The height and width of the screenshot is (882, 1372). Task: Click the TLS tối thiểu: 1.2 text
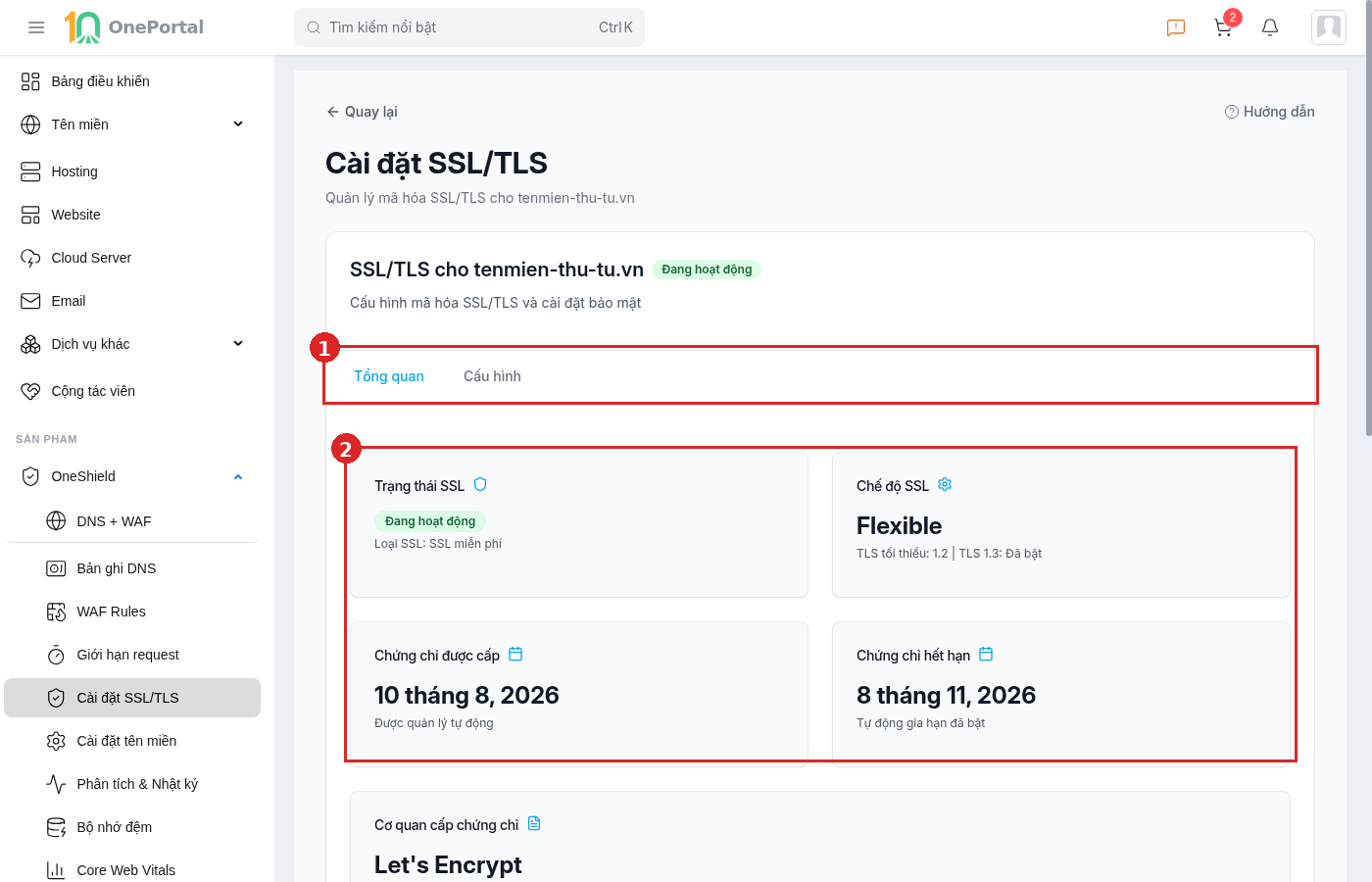coord(902,554)
